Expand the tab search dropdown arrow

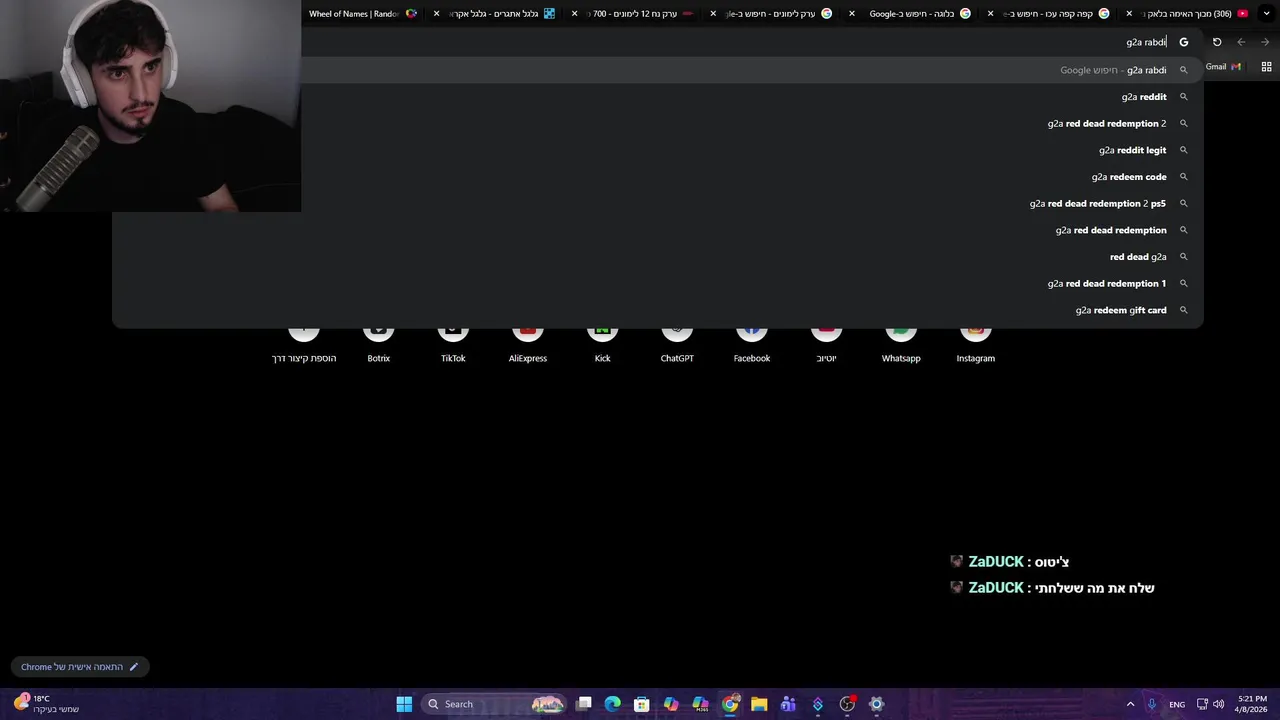coord(1267,14)
